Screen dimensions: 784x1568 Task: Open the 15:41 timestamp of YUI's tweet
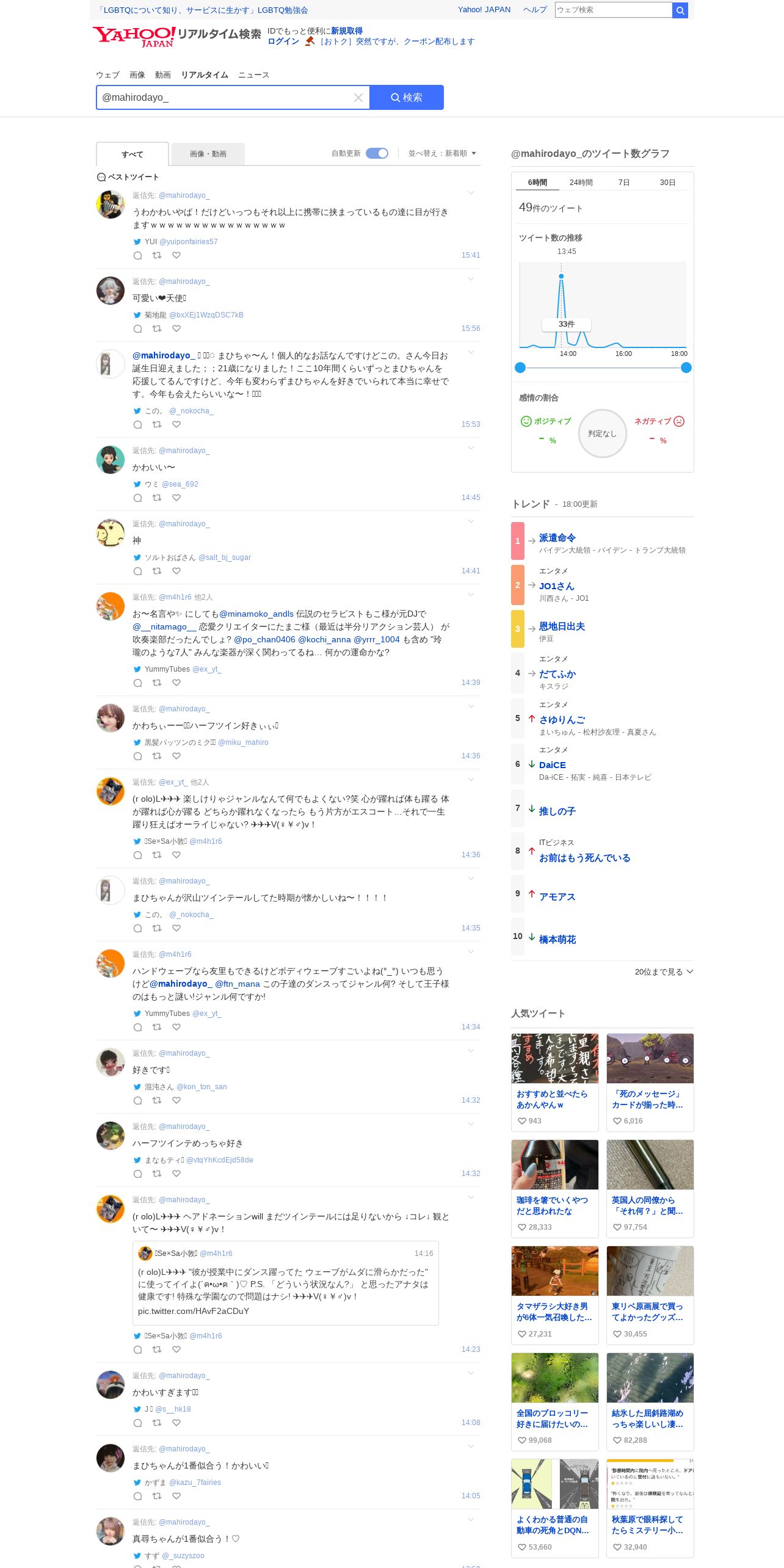coord(471,255)
